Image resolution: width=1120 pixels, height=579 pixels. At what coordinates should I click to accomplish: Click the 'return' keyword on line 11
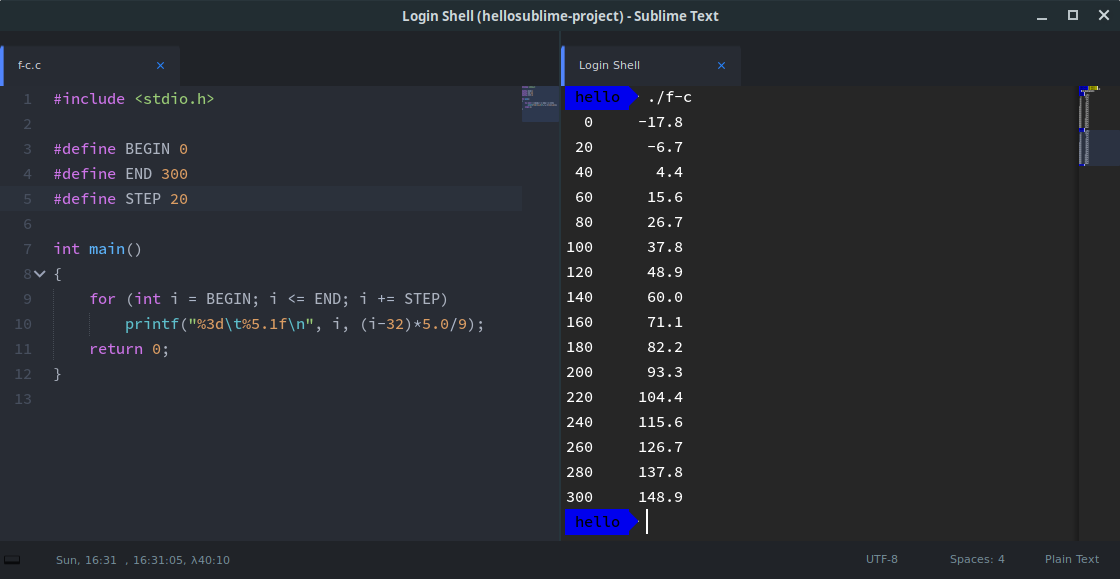coord(116,348)
